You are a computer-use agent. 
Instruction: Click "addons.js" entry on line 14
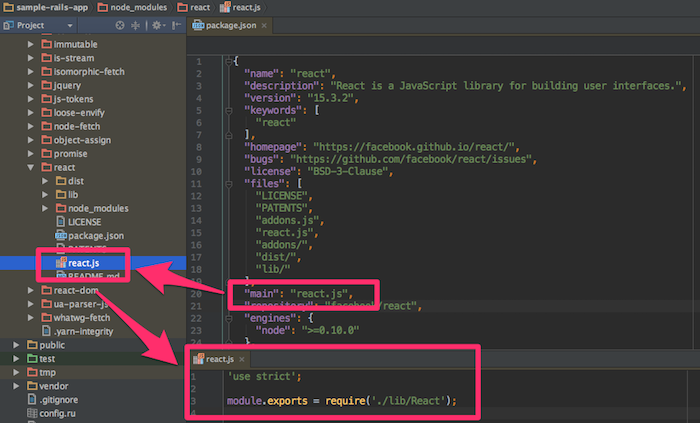[x=287, y=220]
